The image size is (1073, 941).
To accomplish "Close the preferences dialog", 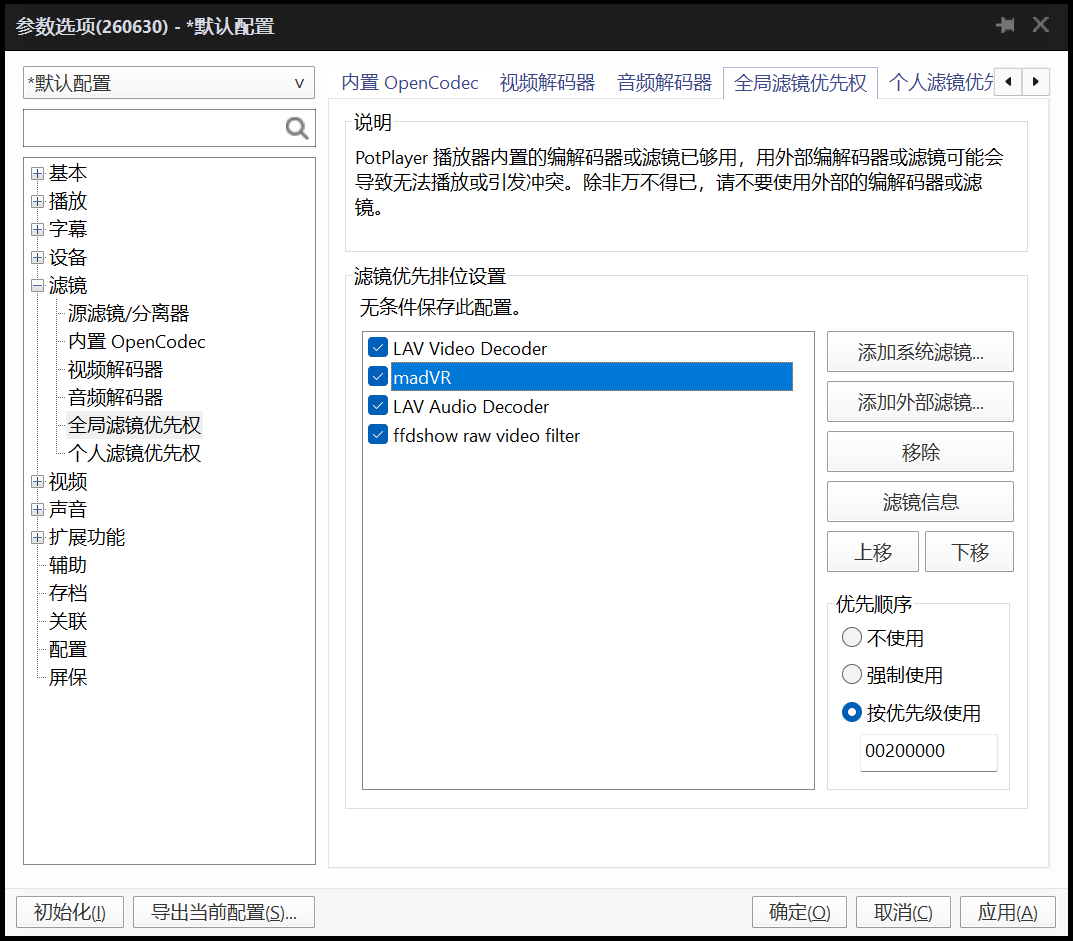I will point(1041,25).
